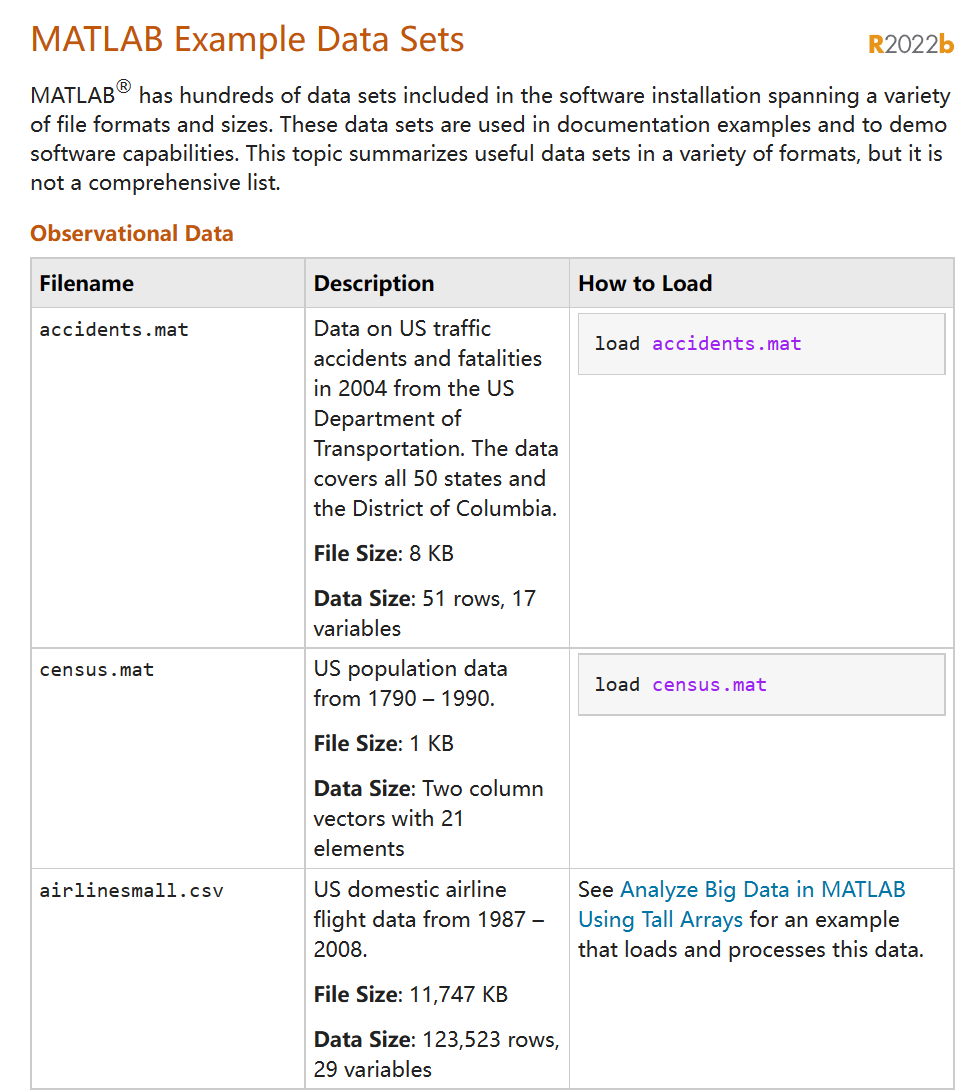Click the MATLAB Example Data Sets title
The width and height of the screenshot is (963, 1090).
(x=248, y=39)
